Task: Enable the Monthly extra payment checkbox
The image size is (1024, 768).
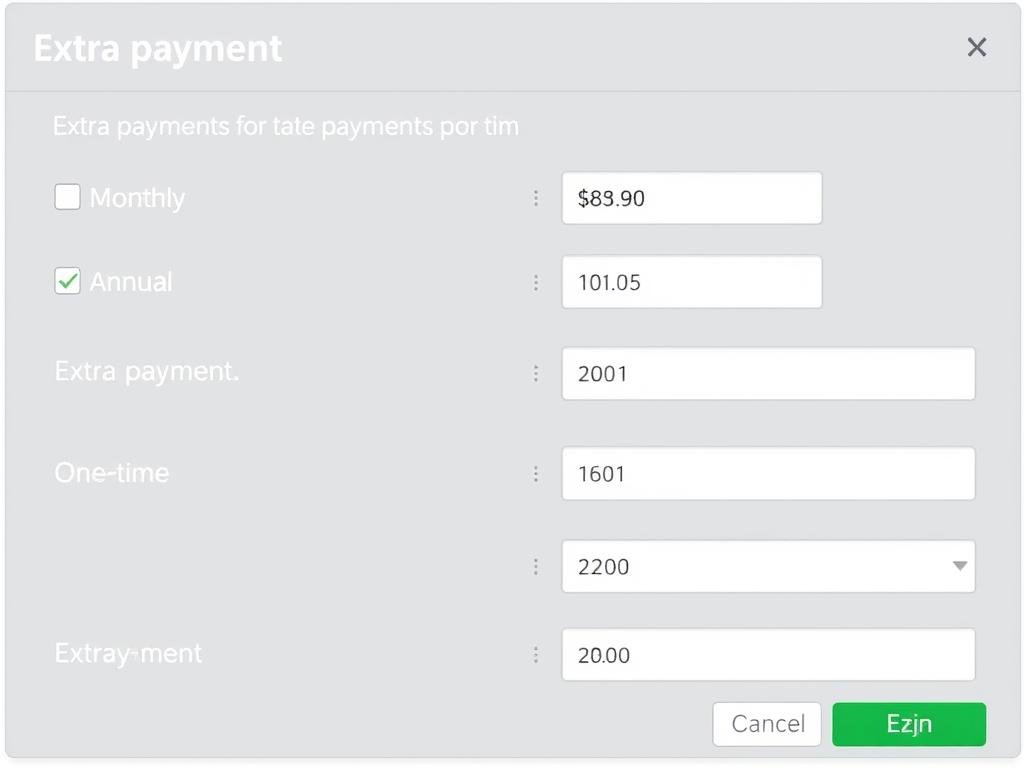Action: [x=67, y=197]
